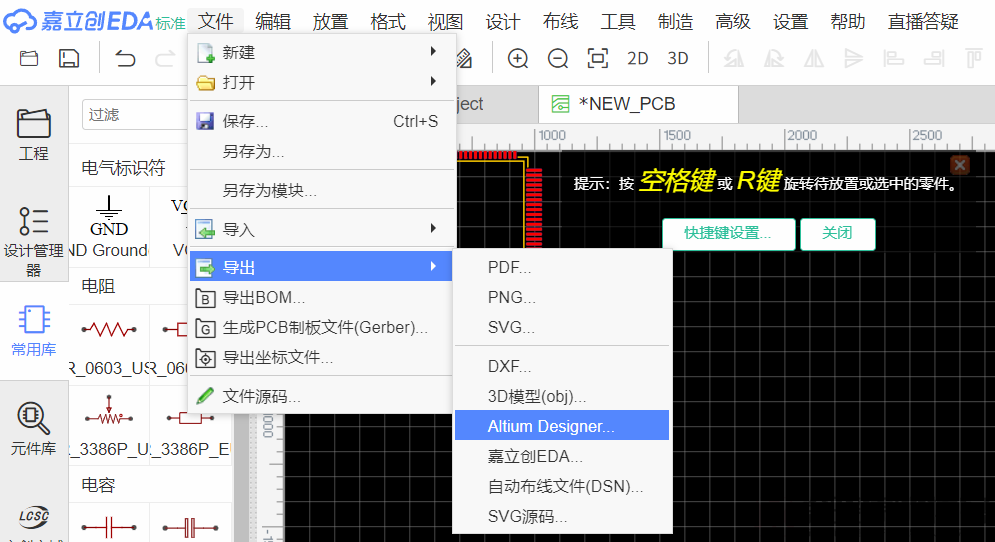Place the GND Ground symbol
This screenshot has width=995, height=542.
[x=109, y=227]
